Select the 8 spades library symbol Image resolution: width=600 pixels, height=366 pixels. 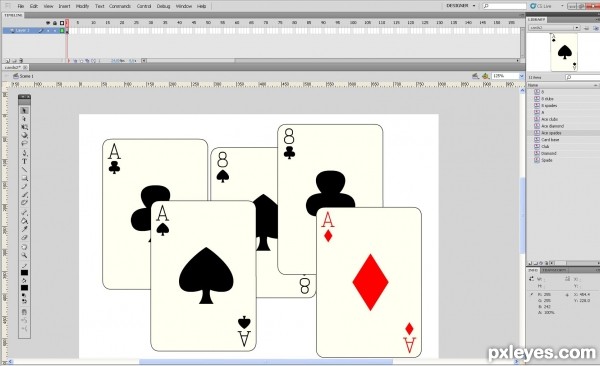549,105
